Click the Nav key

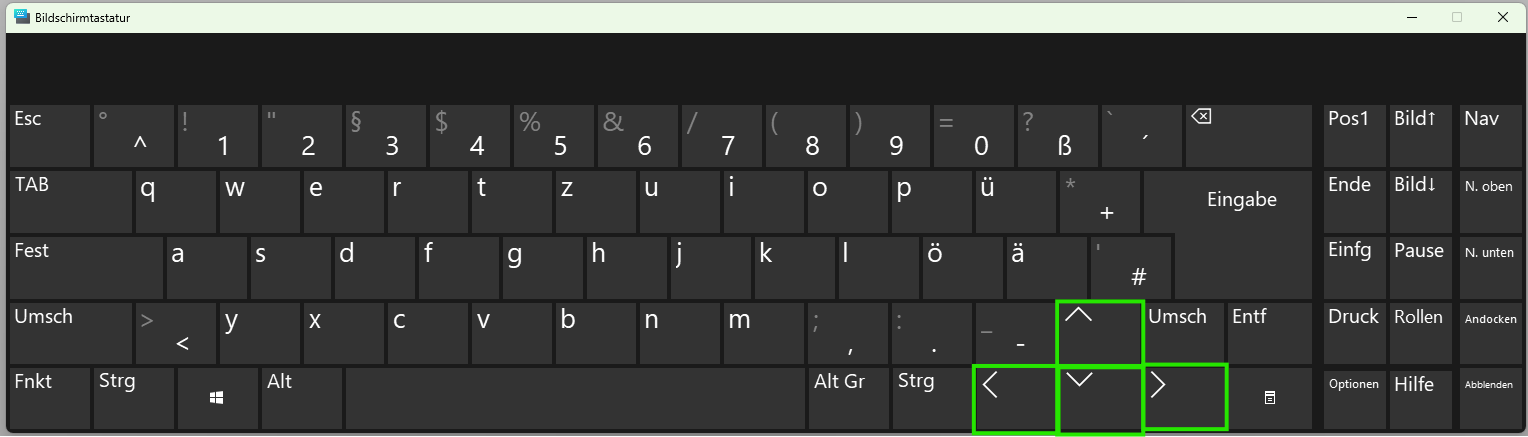1489,135
